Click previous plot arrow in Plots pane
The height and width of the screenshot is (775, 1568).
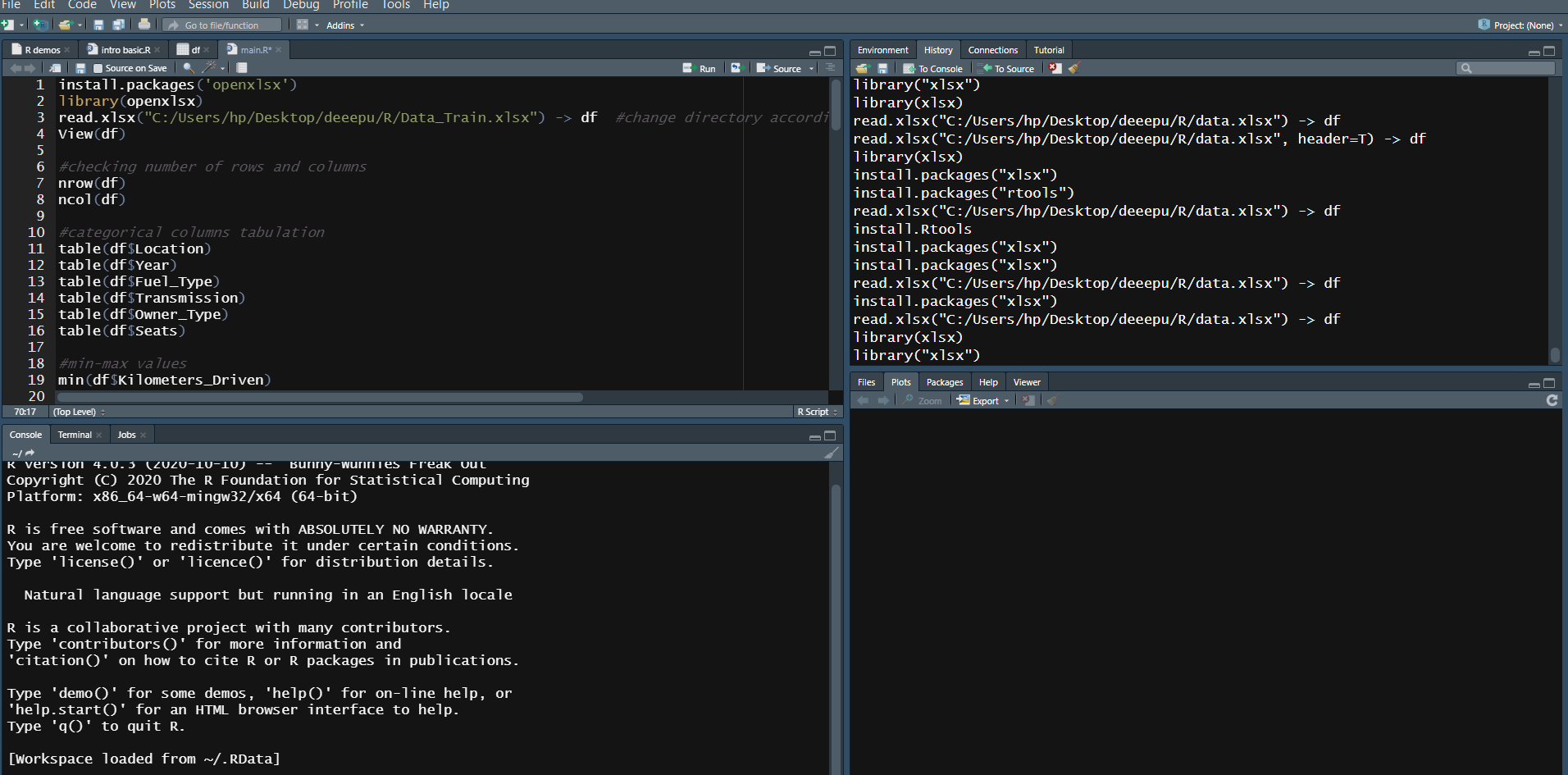863,400
